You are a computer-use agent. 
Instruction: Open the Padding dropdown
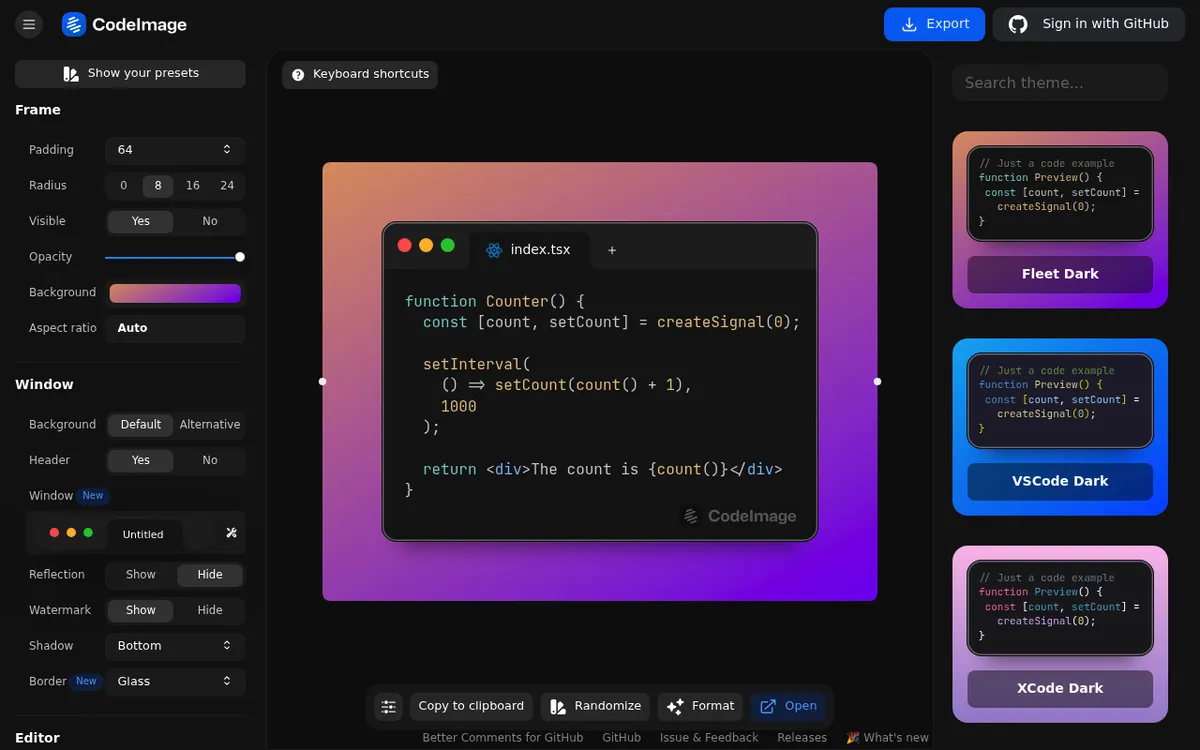point(175,150)
